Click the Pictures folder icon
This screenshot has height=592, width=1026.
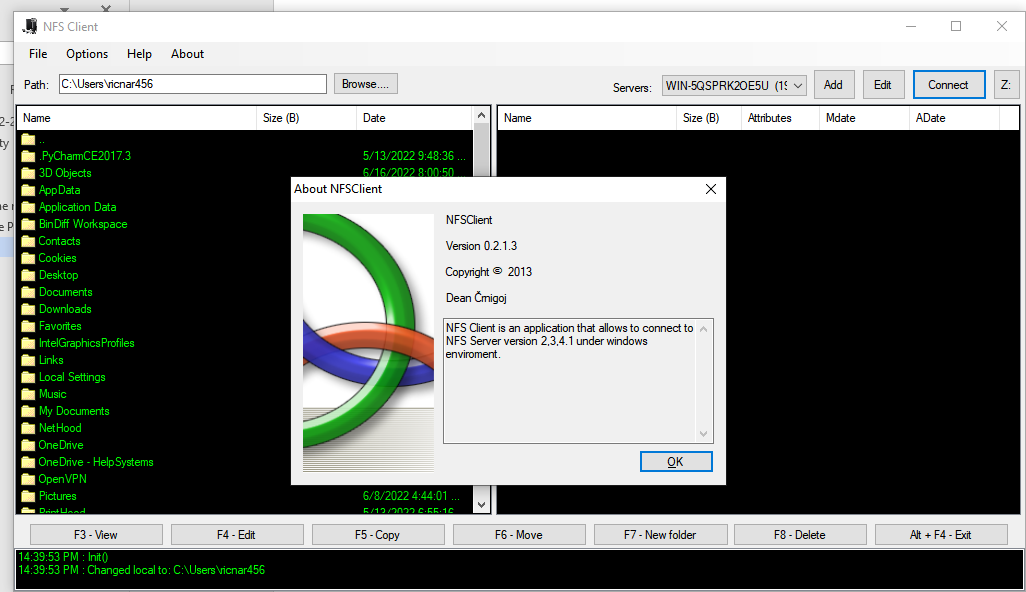[x=28, y=496]
